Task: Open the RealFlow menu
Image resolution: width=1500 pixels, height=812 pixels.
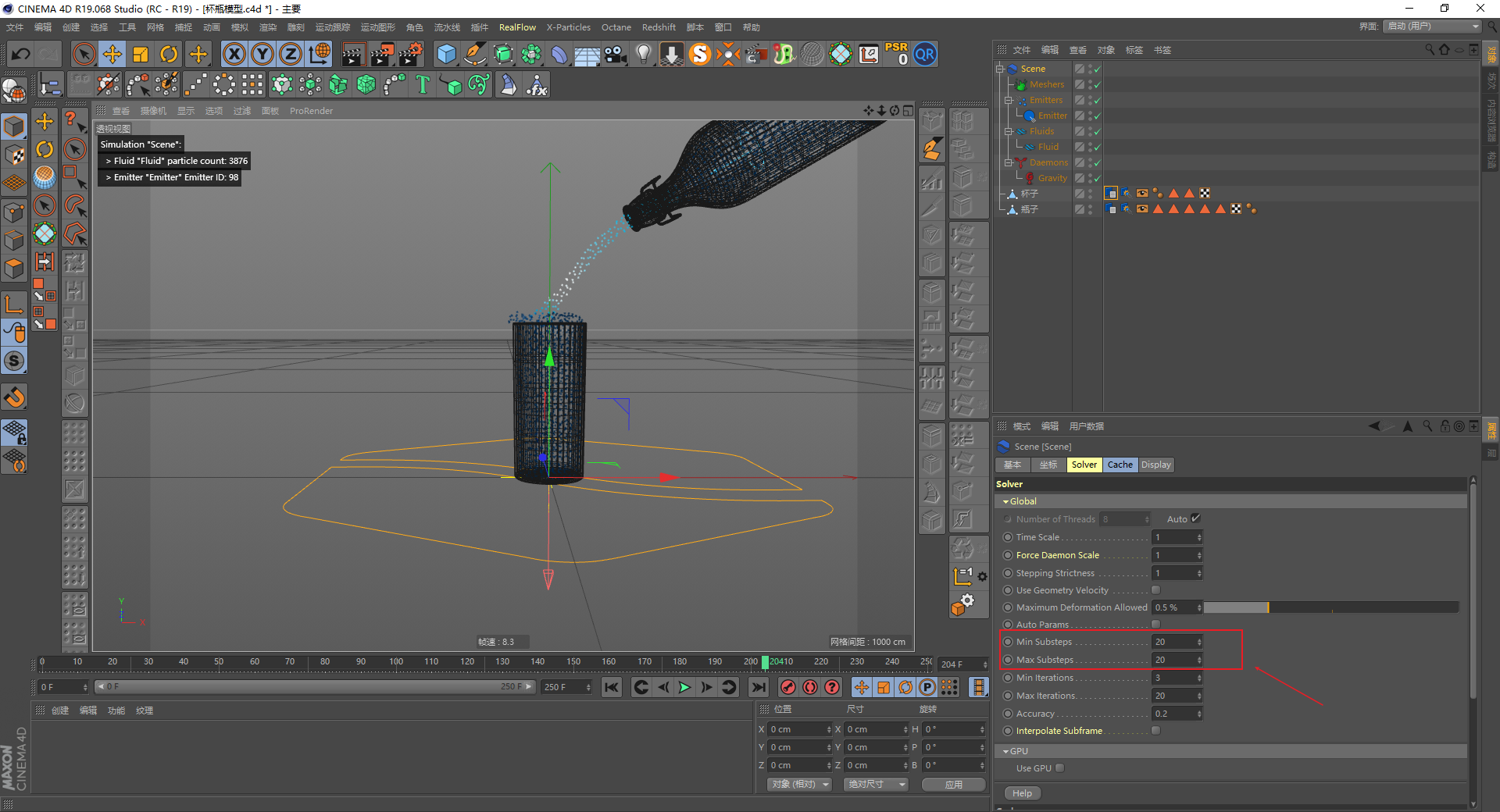Action: coord(517,27)
